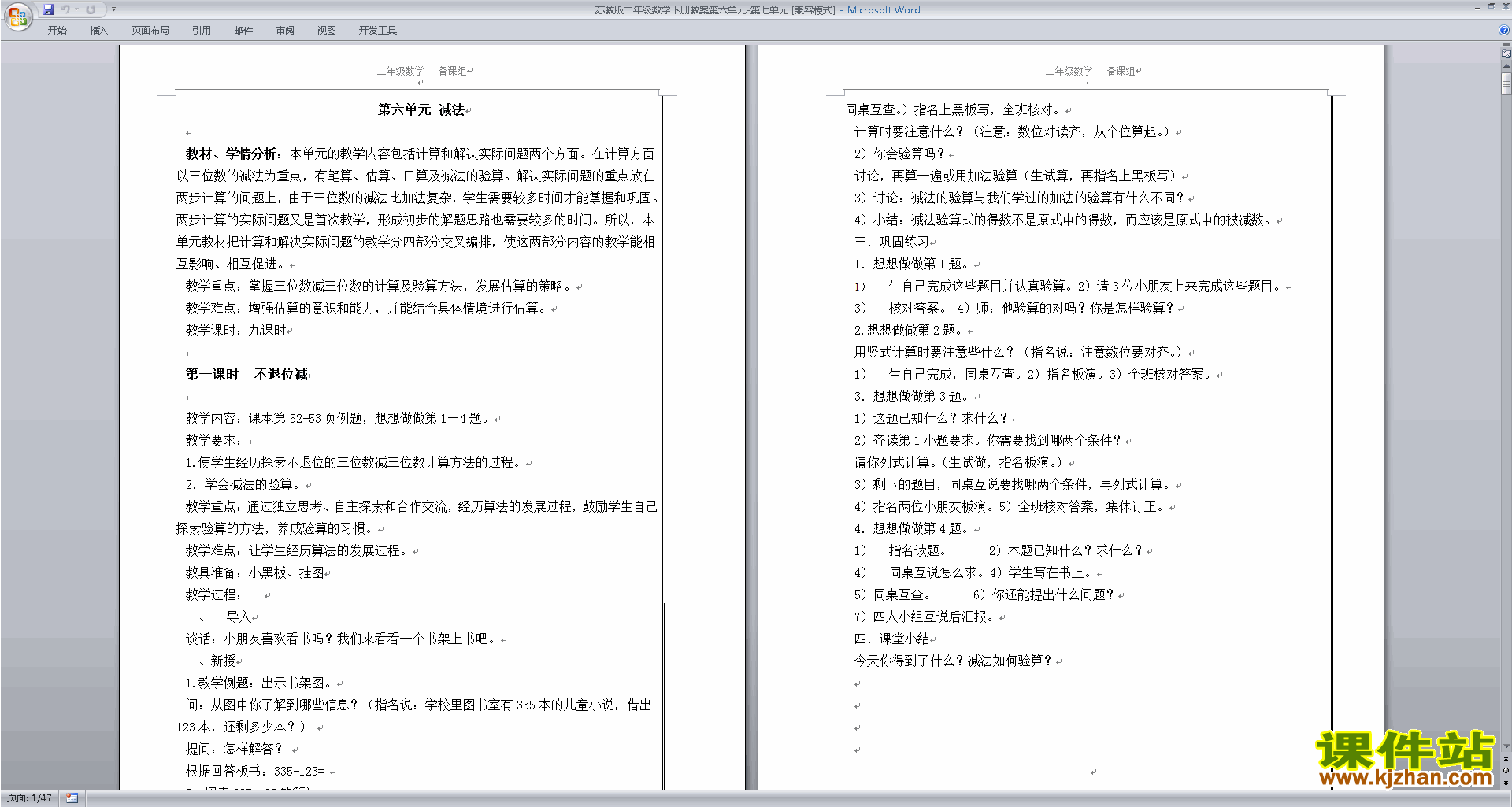Click the vertical scrollbar thumb
Screen dimensions: 1512x807
coord(1506,83)
